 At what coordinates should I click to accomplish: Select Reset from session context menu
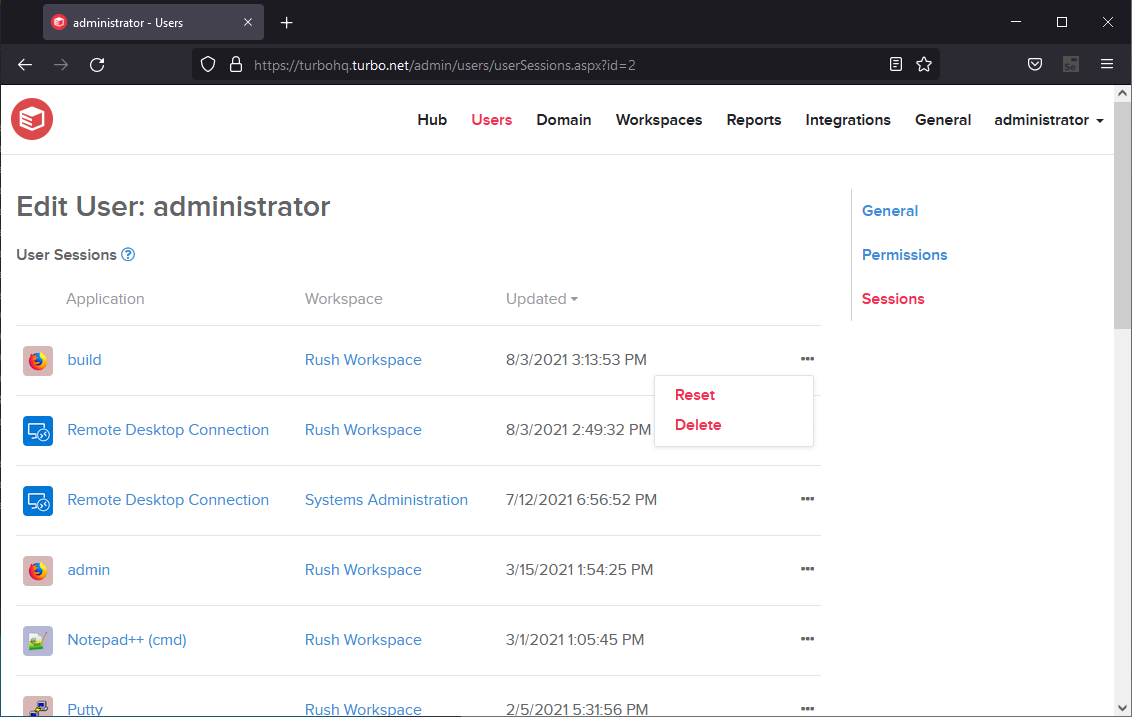point(695,395)
